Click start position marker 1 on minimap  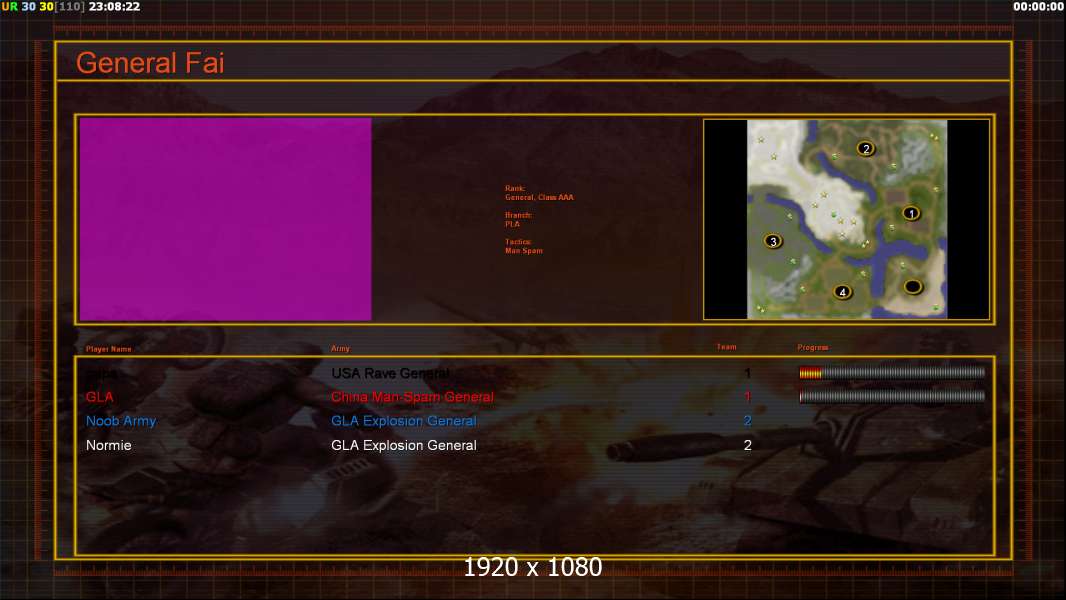(x=911, y=213)
